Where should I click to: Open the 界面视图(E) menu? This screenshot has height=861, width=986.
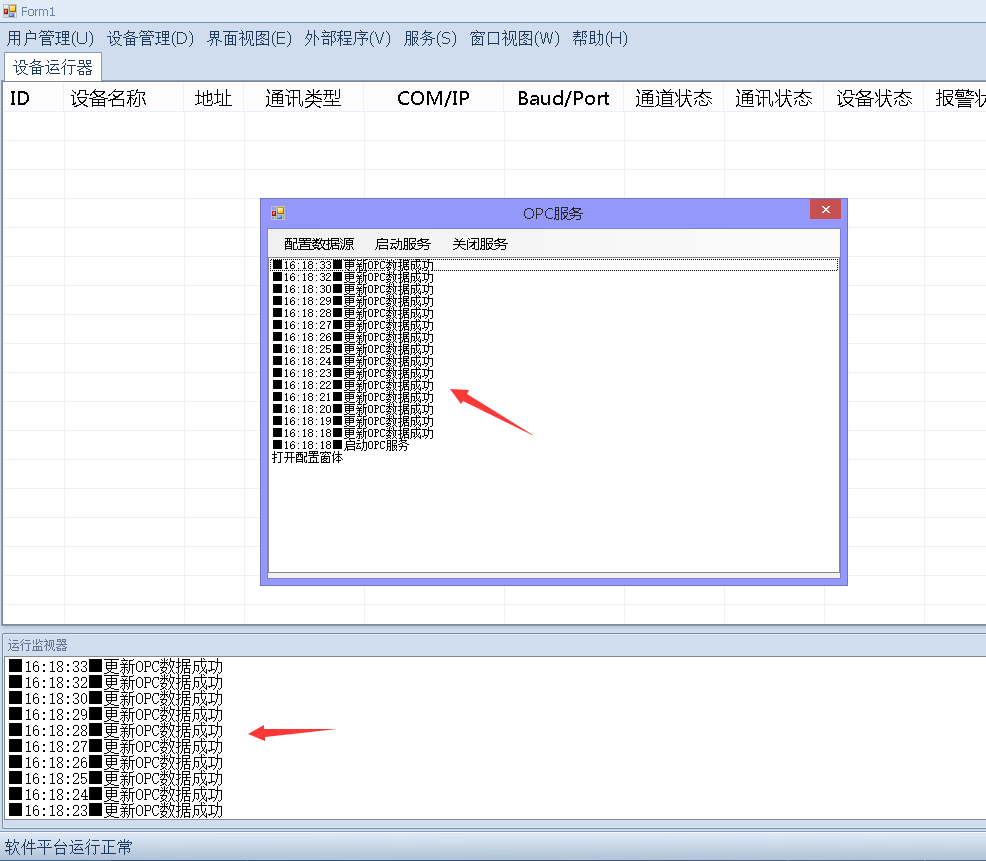coord(250,38)
